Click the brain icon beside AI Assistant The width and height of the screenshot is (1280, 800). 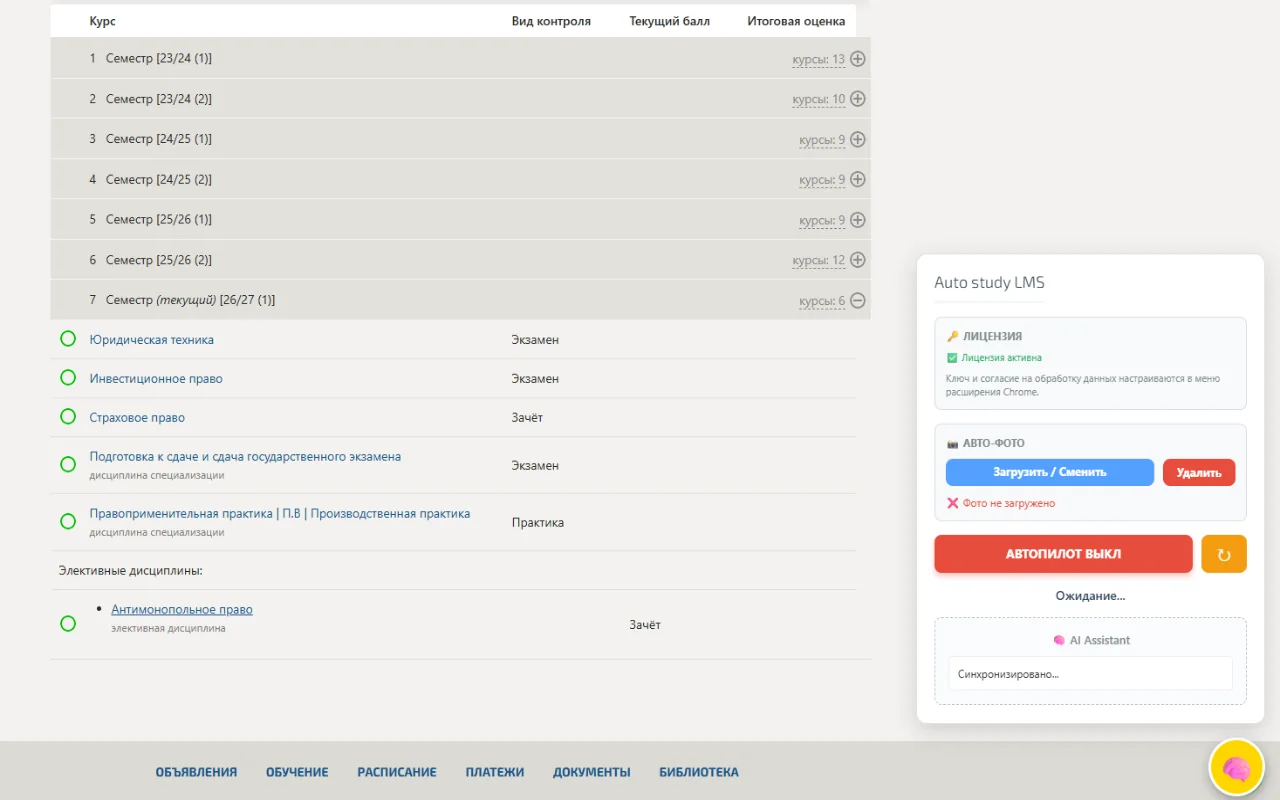1059,640
